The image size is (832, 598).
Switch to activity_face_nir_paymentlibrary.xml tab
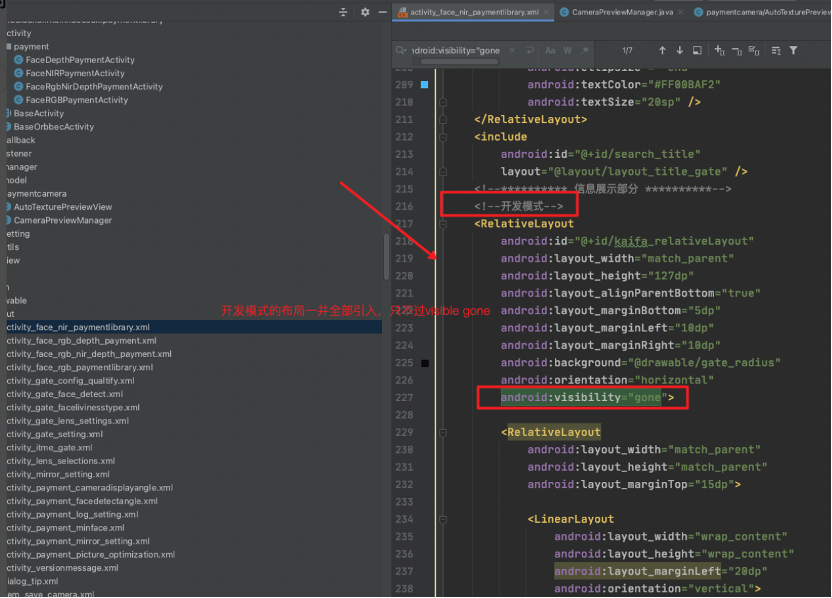[x=473, y=12]
